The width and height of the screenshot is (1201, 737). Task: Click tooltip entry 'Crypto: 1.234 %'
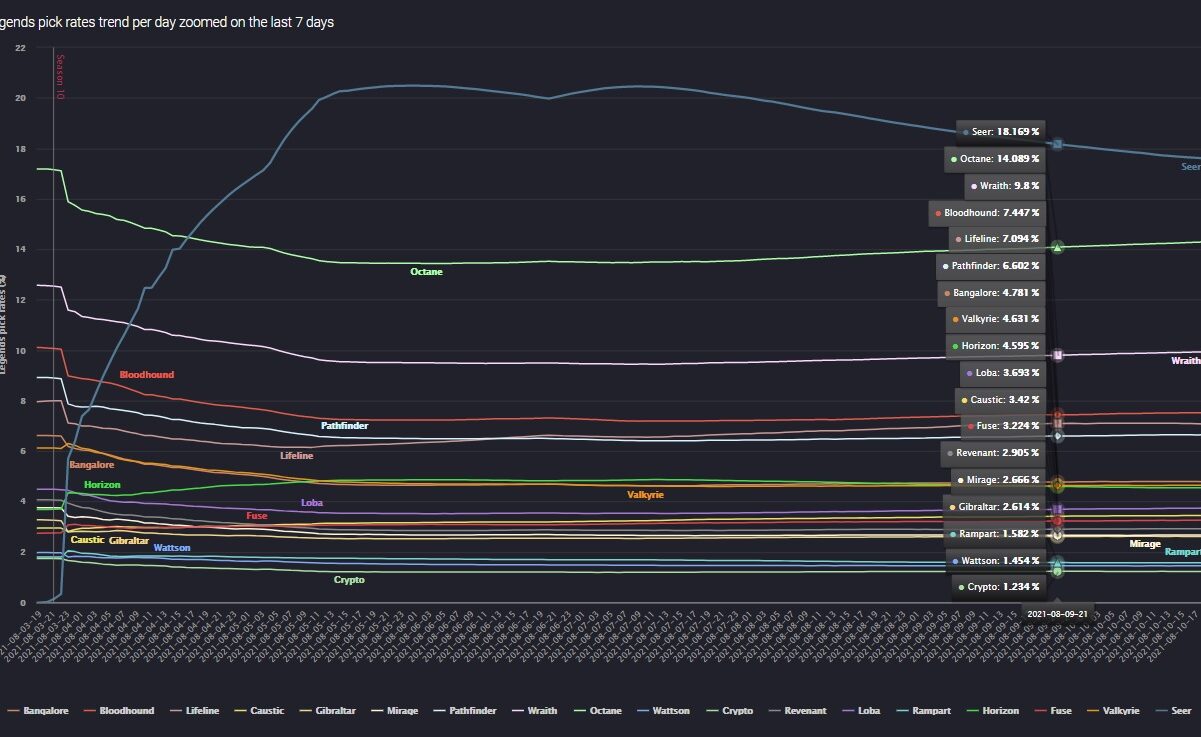click(x=999, y=587)
